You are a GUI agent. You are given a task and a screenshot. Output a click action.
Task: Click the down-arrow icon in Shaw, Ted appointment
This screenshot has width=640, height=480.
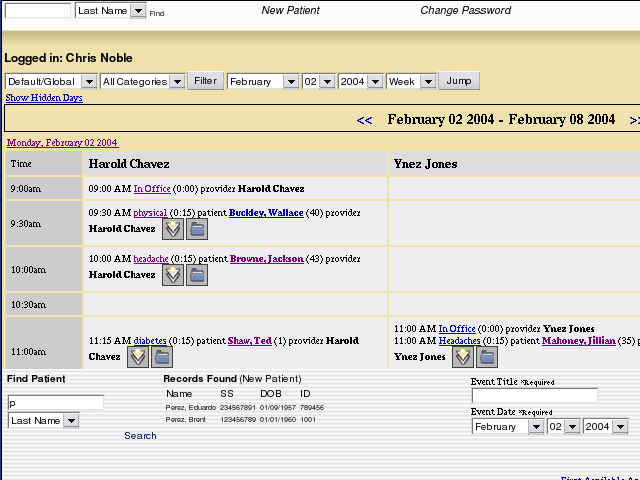tap(138, 357)
